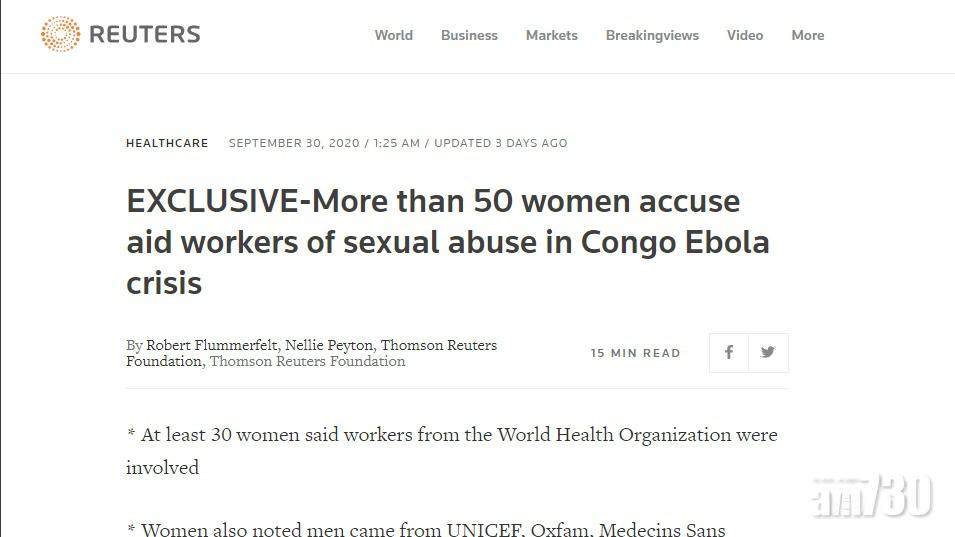Screen dimensions: 955x537
Task: Open author Robert Flummerfelt's page
Action: pos(211,345)
